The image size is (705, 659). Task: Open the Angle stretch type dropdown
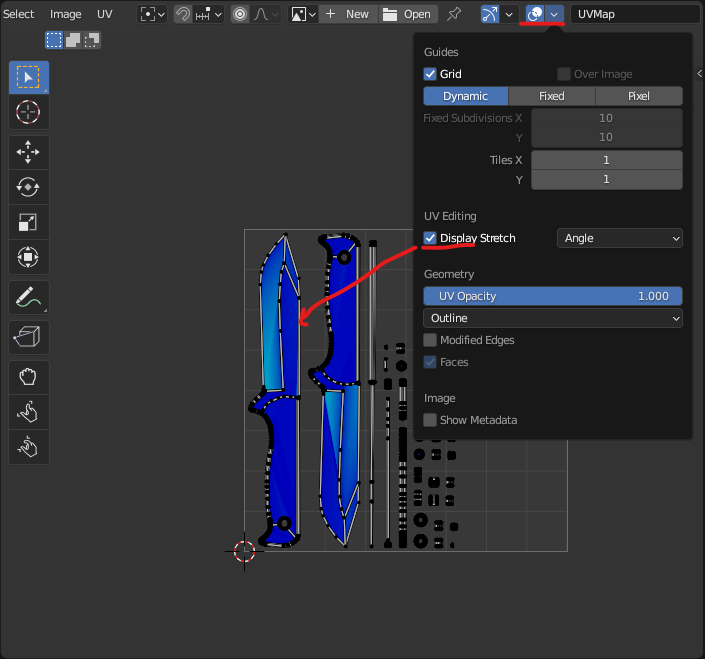(619, 238)
